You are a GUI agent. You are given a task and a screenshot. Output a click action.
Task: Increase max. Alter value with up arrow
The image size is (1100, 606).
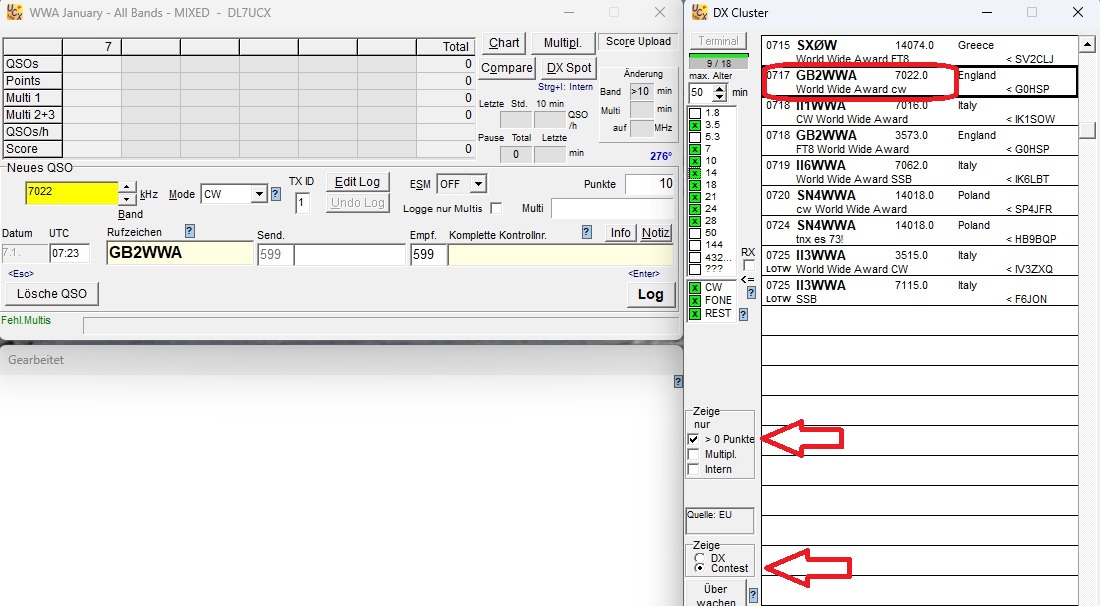pos(723,88)
